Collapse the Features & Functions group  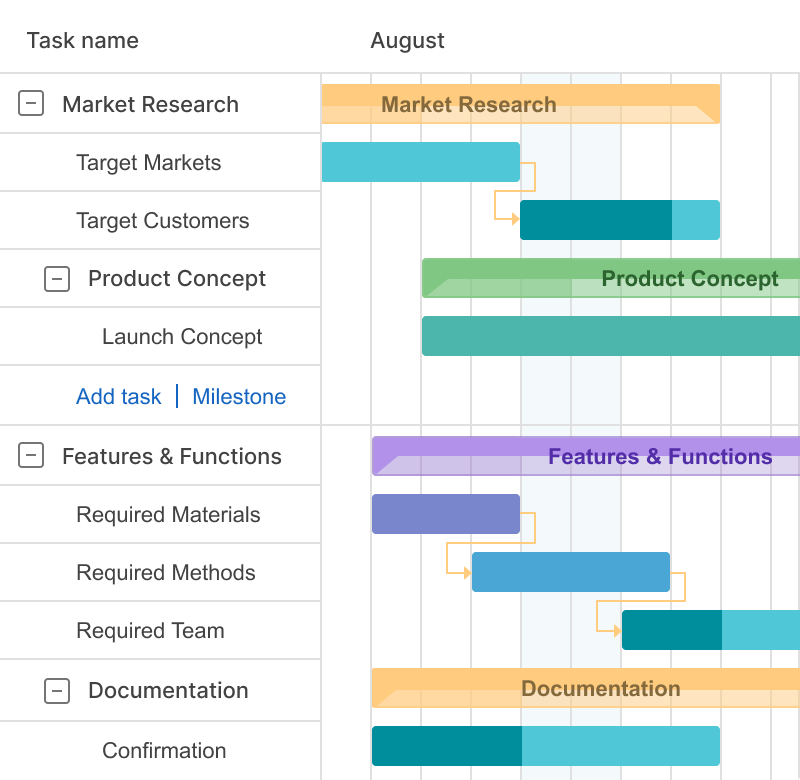click(30, 455)
